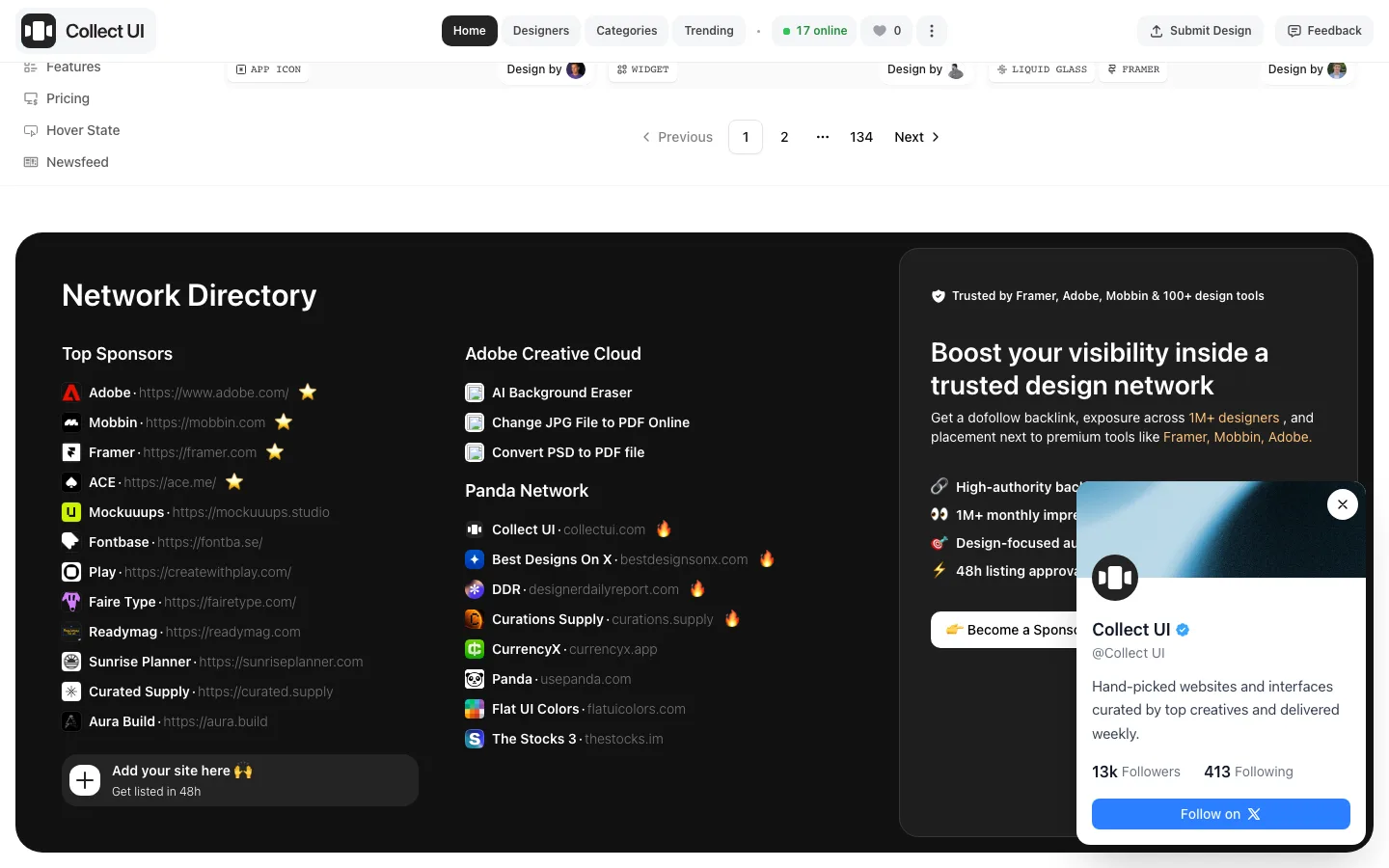Close the Collect UI follow popup

click(x=1343, y=504)
